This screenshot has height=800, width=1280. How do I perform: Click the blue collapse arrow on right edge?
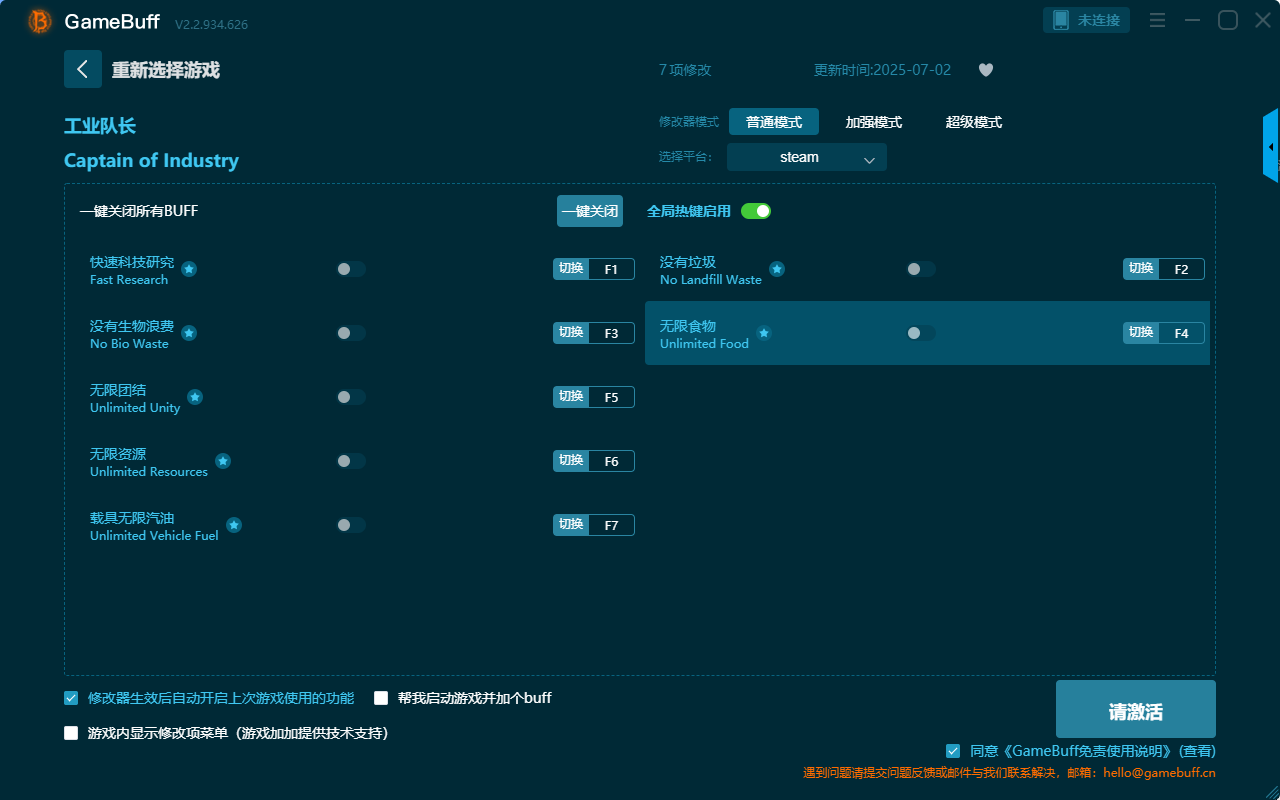coord(1272,145)
